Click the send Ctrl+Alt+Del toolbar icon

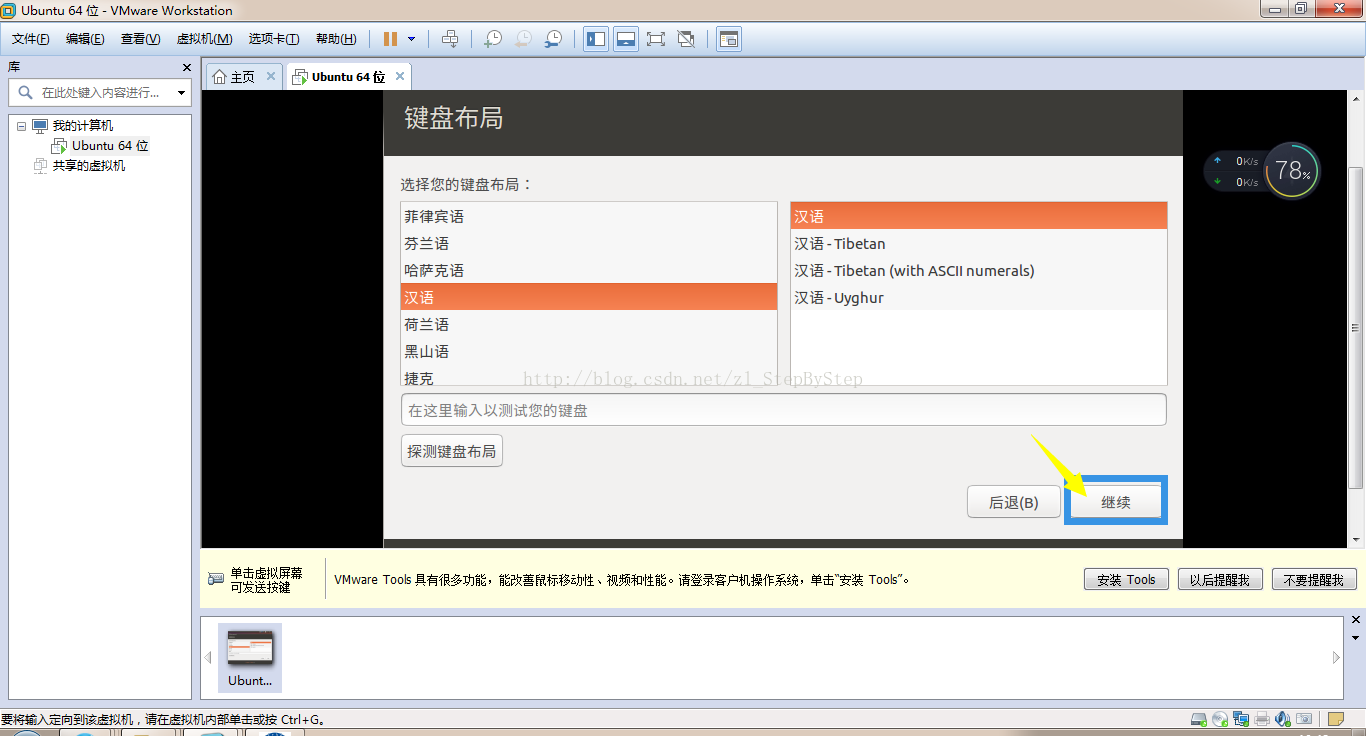pyautogui.click(x=450, y=39)
